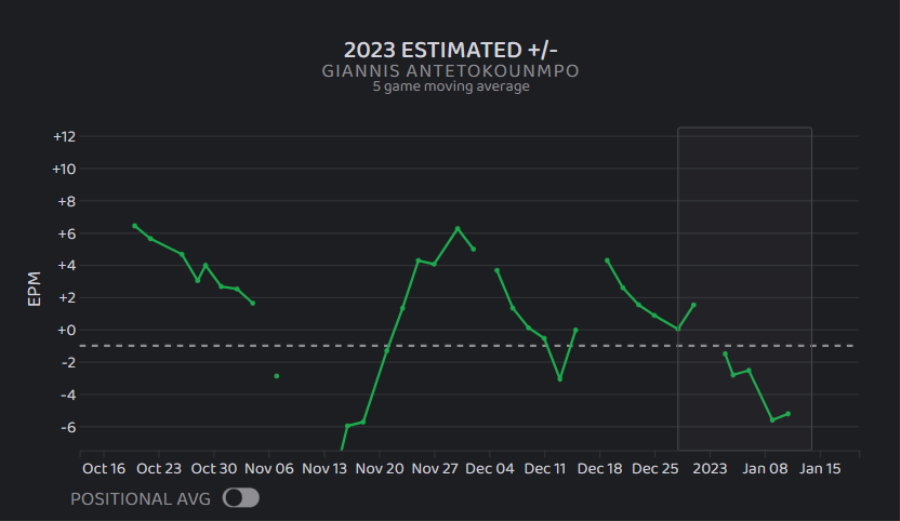Click the '2023' x-axis label
900x521 pixels.
710,469
